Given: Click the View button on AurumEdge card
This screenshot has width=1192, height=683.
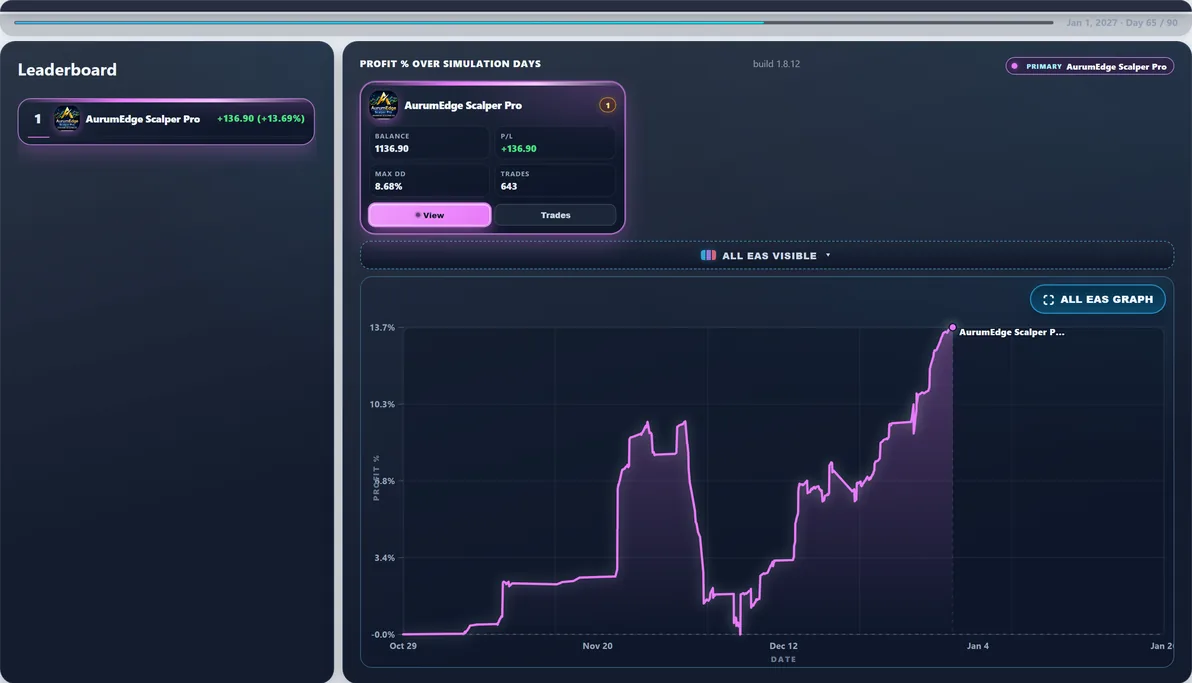Looking at the screenshot, I should (x=430, y=215).
